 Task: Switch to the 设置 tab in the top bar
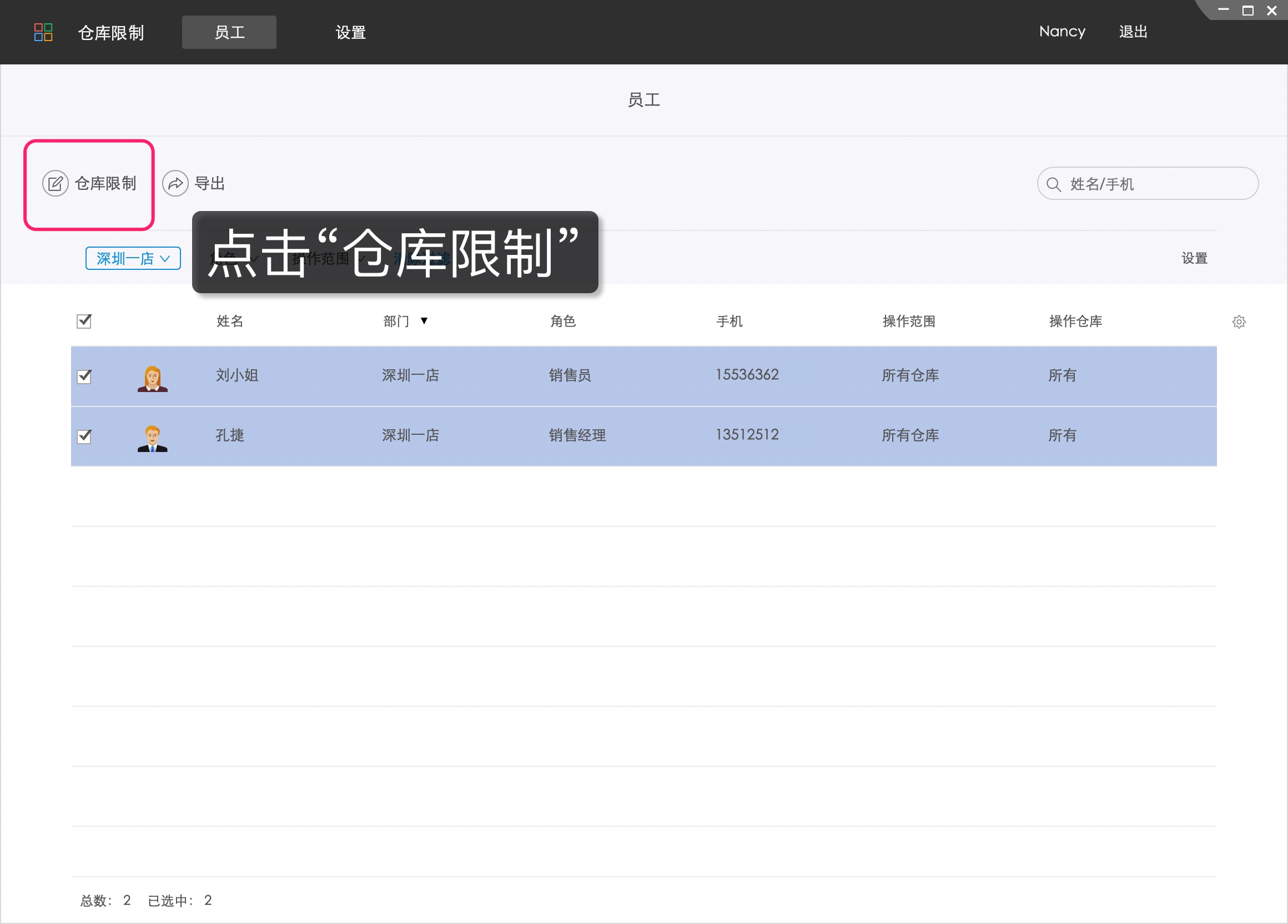(350, 32)
